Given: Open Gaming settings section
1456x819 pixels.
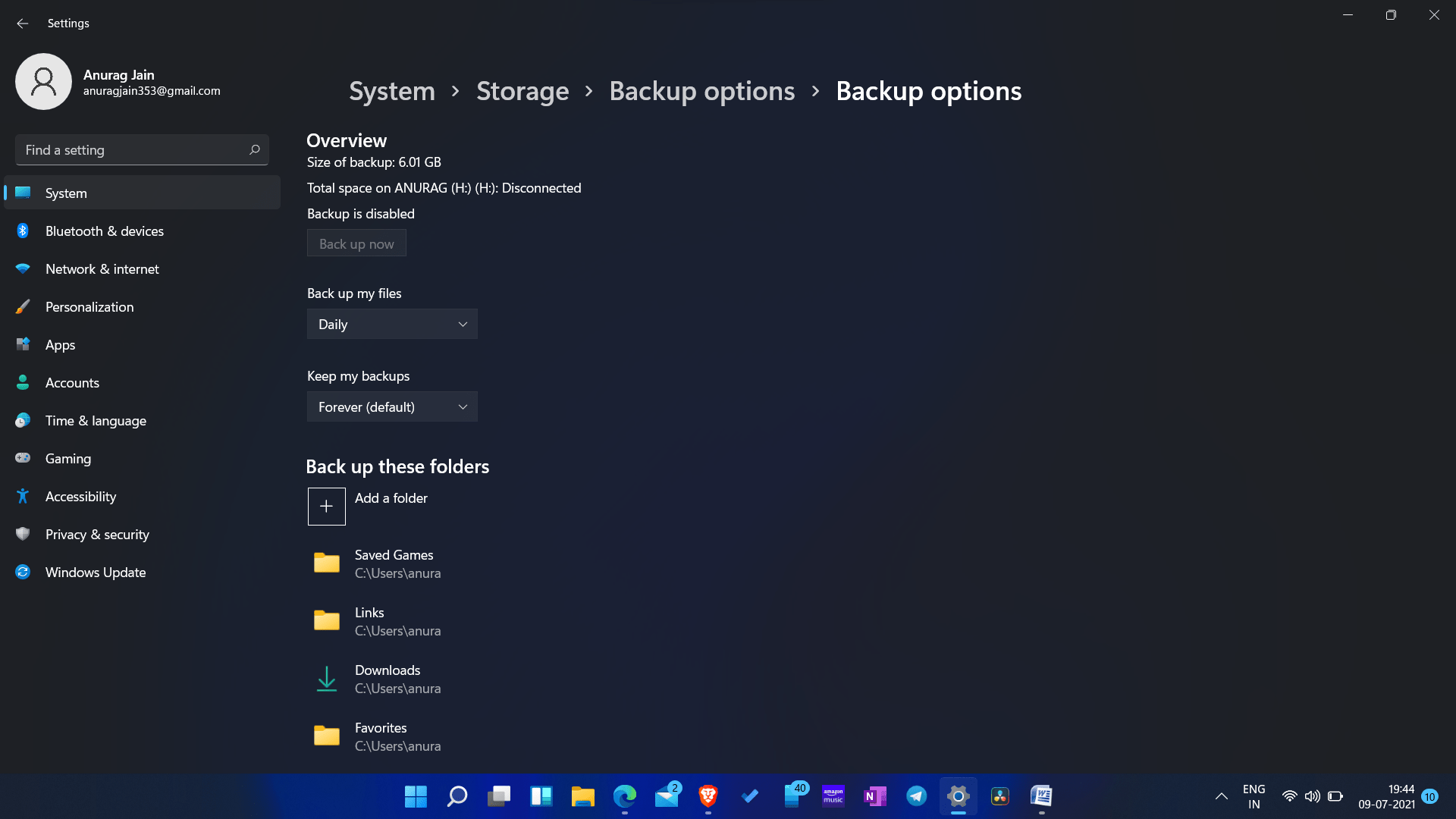Looking at the screenshot, I should 68,458.
